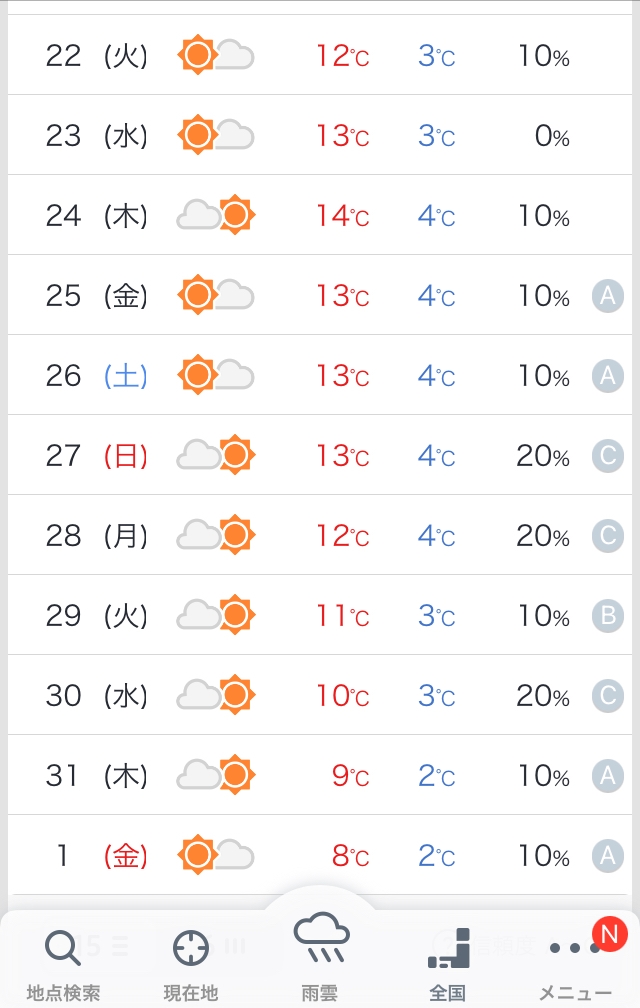Tap the A reliability badge for 25 (金)
The height and width of the screenshot is (1008, 640).
tap(608, 296)
